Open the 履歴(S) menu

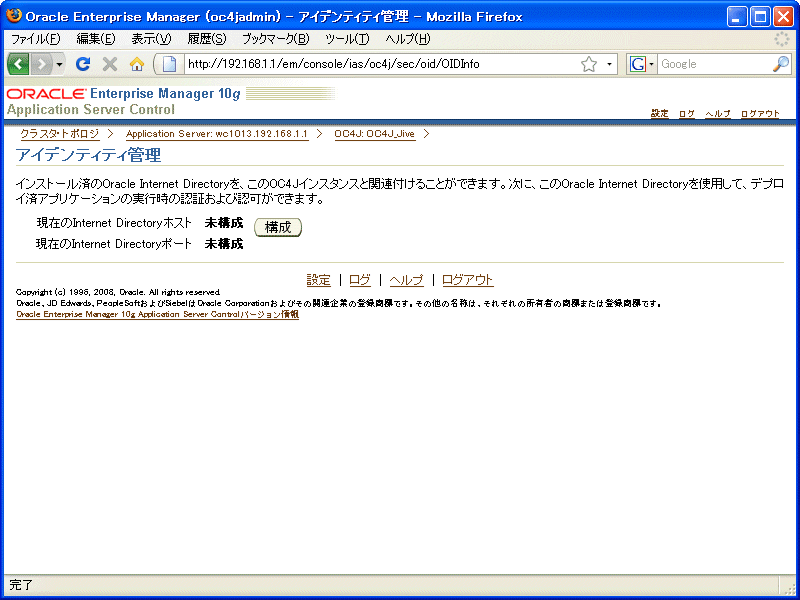click(207, 39)
